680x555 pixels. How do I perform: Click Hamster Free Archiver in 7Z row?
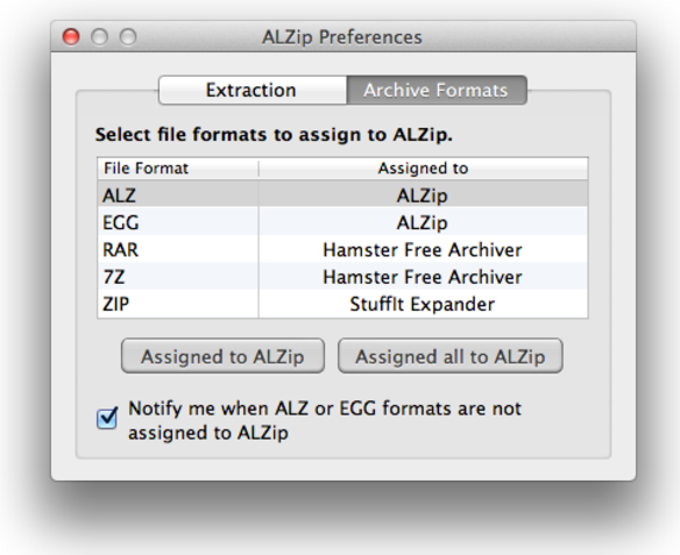pyautogui.click(x=422, y=277)
